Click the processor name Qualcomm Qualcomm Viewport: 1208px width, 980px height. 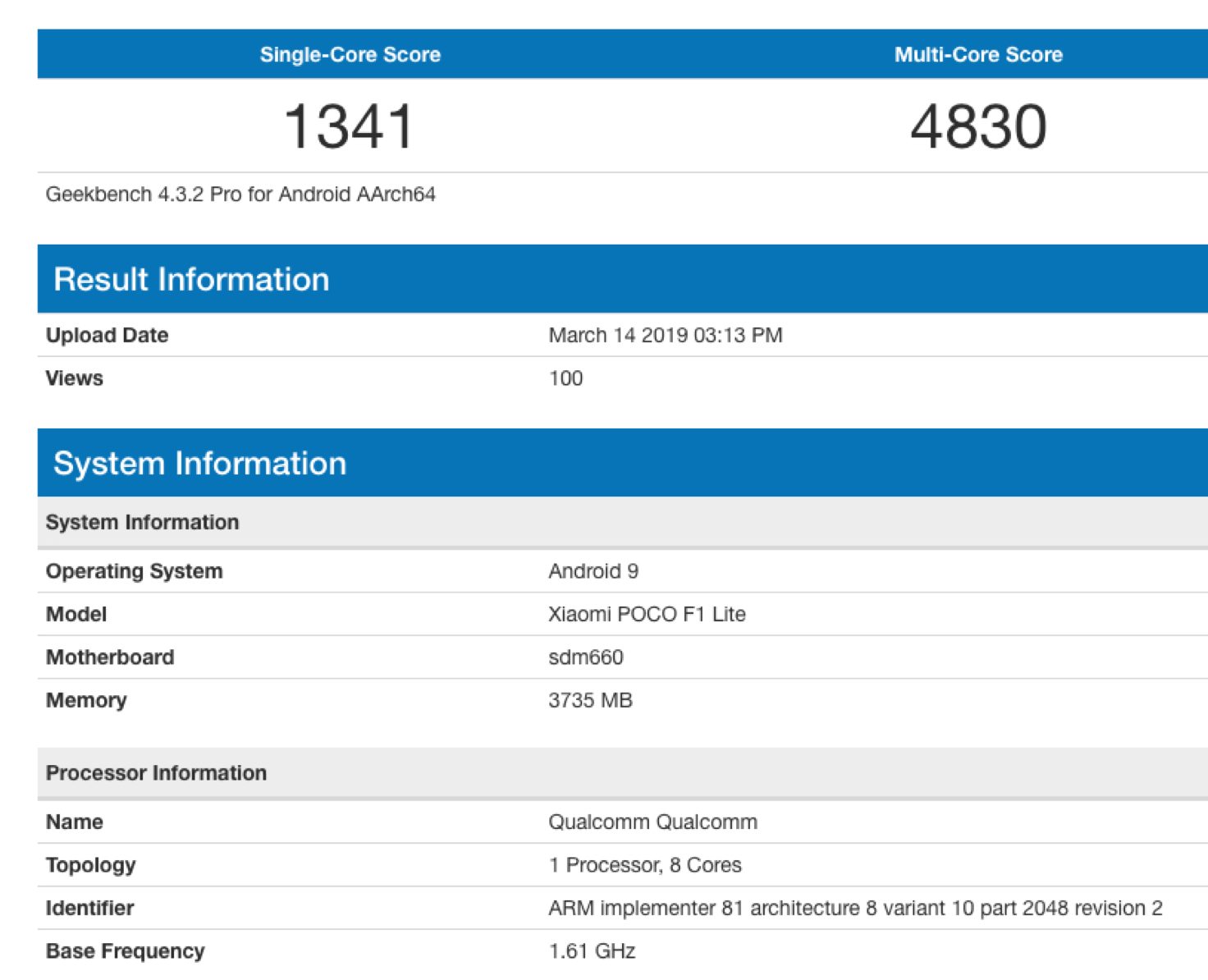coord(652,822)
